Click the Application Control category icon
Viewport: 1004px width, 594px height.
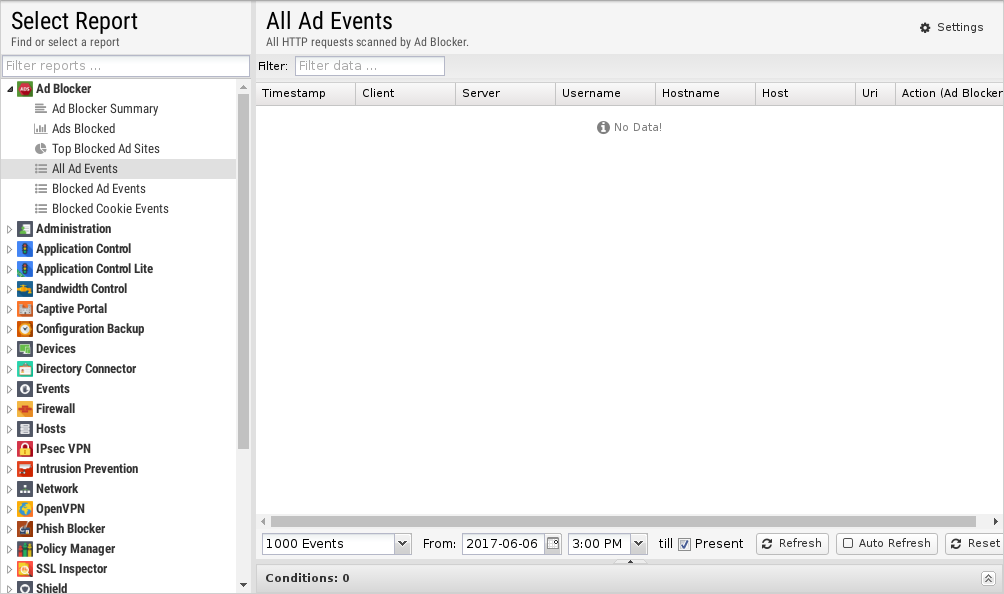tap(25, 249)
